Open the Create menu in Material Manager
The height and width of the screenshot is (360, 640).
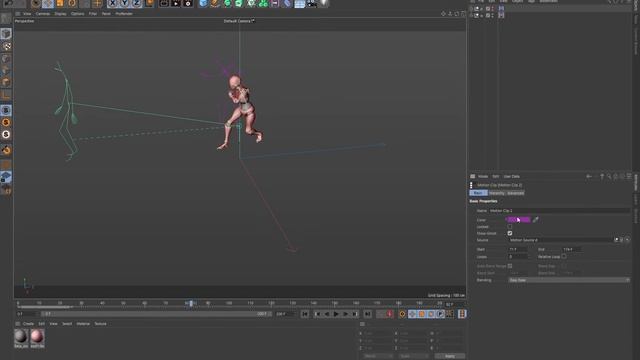coord(28,324)
